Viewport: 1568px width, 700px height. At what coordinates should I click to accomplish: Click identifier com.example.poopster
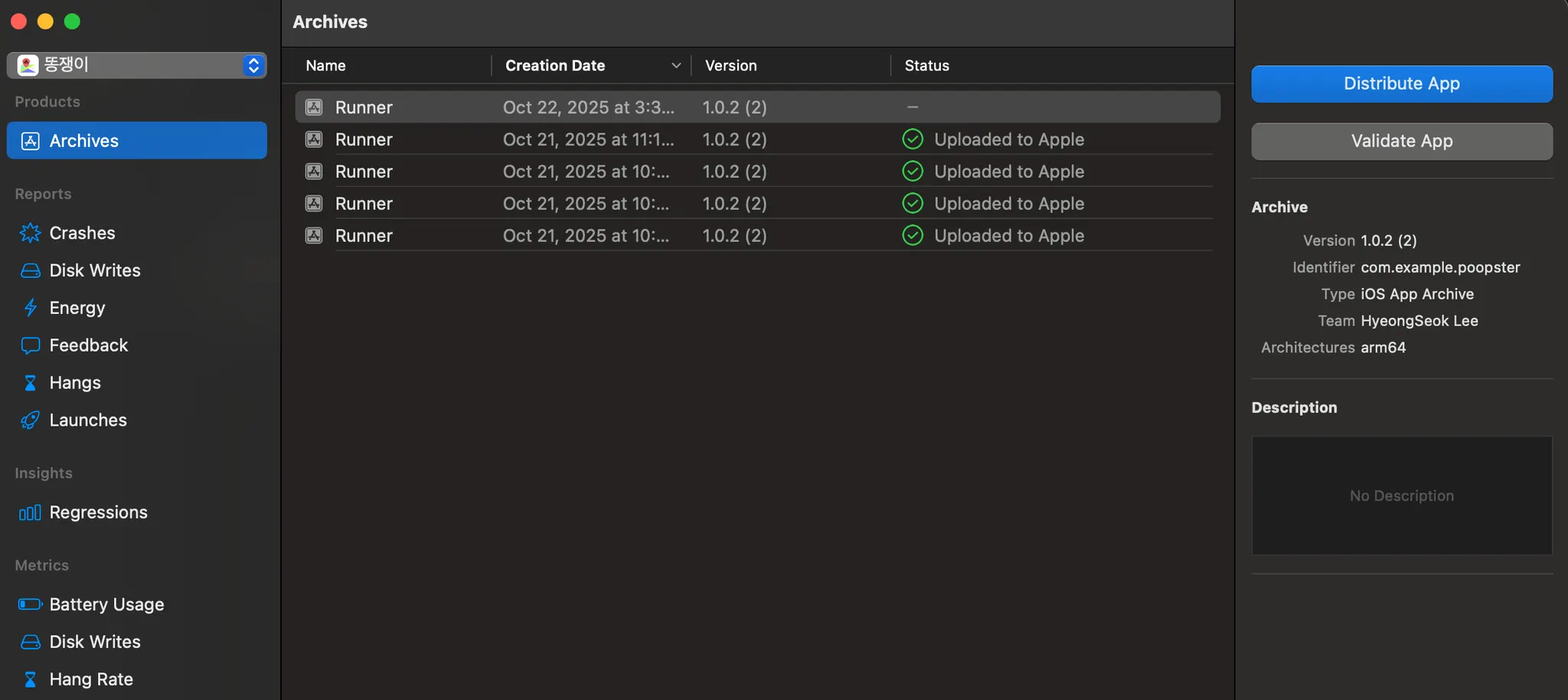1440,267
